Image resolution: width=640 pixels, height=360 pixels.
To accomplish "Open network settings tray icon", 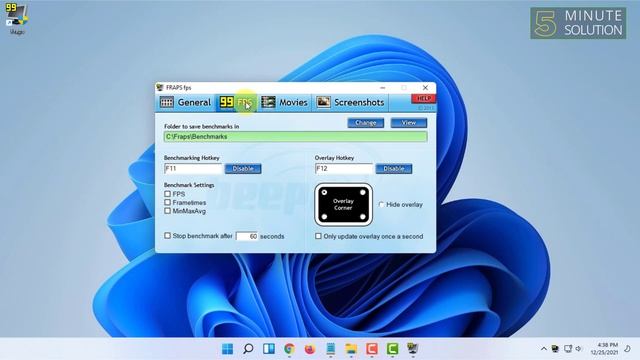I will [x=568, y=349].
